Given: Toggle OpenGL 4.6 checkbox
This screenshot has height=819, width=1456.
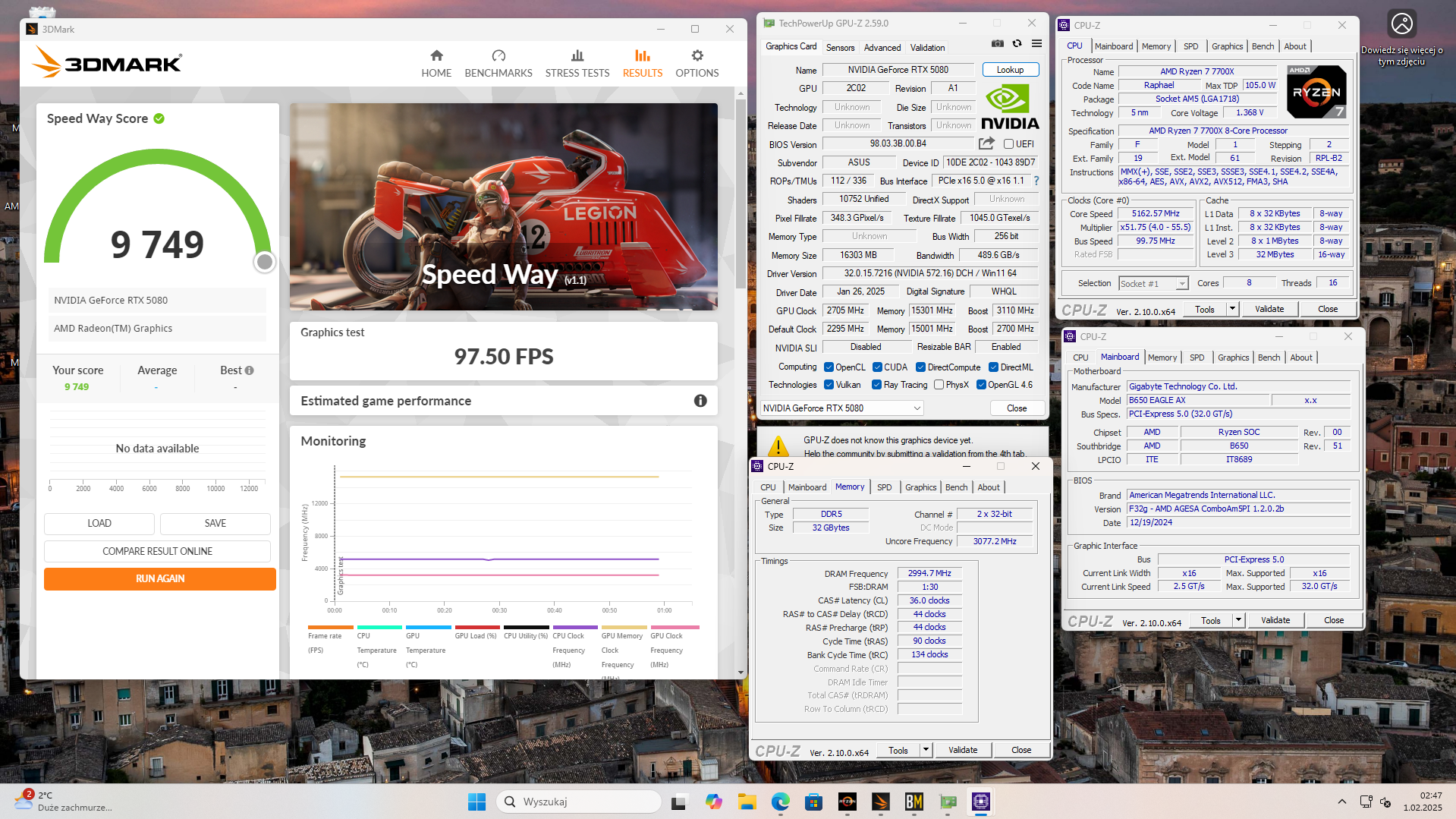Looking at the screenshot, I should click(x=981, y=385).
